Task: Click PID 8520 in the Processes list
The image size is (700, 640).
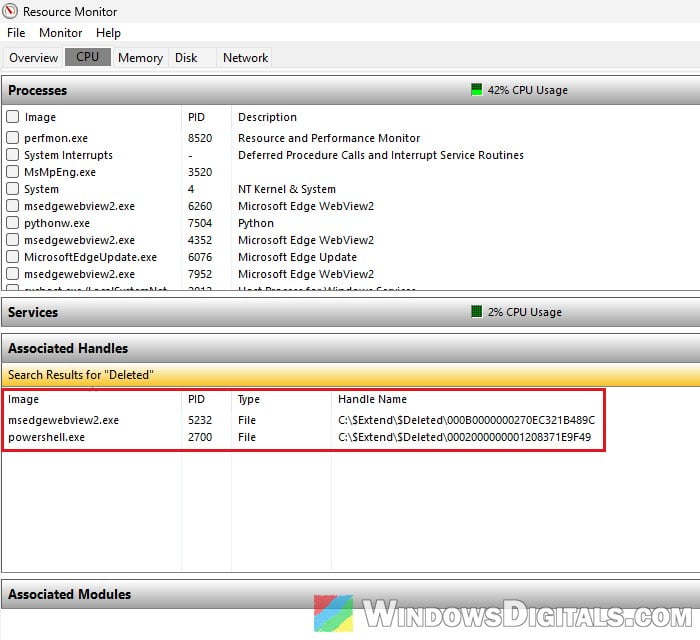Action: (200, 138)
